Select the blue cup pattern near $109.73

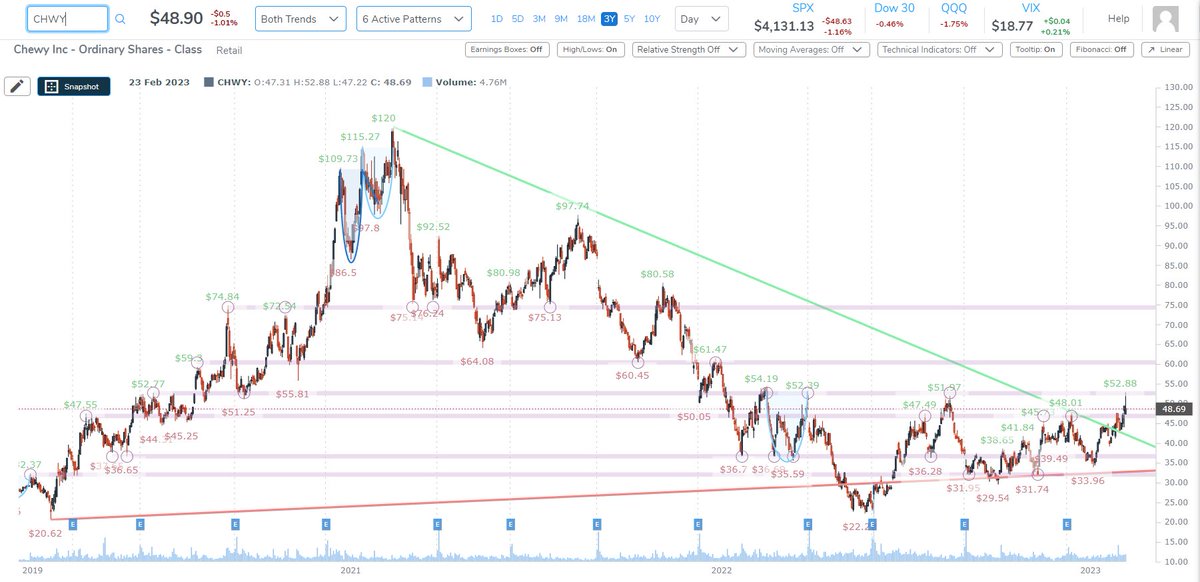350,215
